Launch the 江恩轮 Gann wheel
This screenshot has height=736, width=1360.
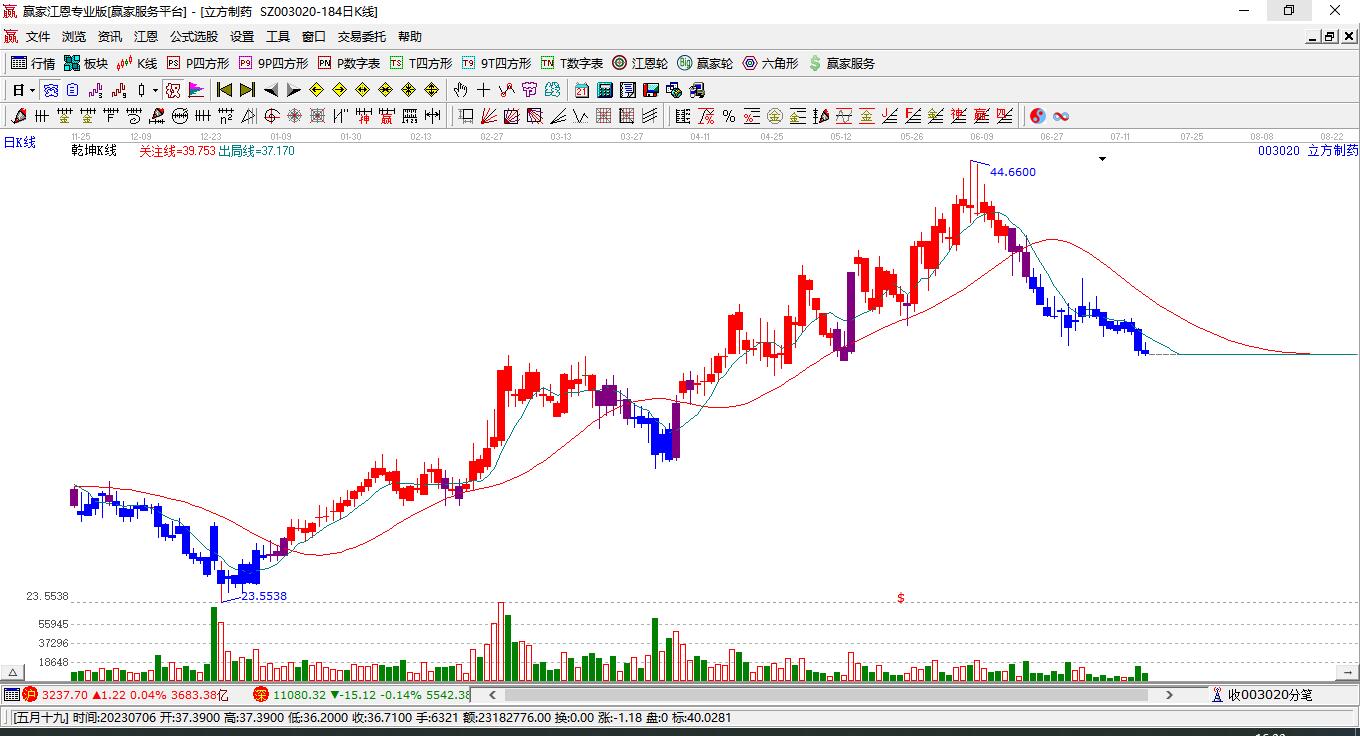640,63
